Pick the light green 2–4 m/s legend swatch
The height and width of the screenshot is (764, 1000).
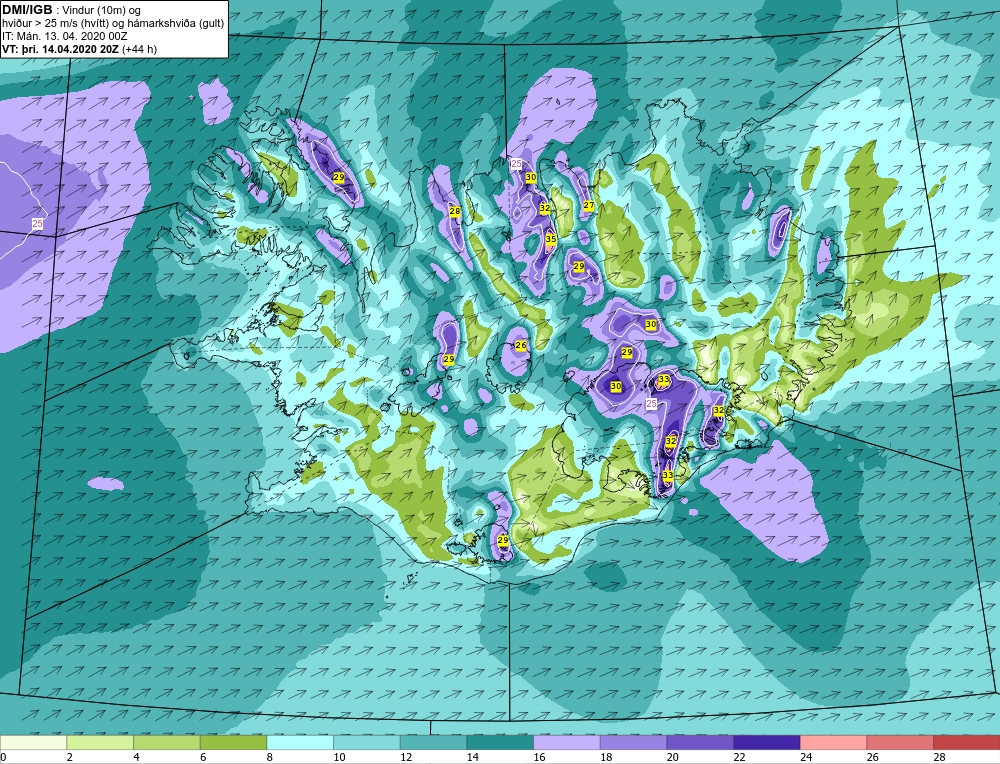(x=100, y=743)
